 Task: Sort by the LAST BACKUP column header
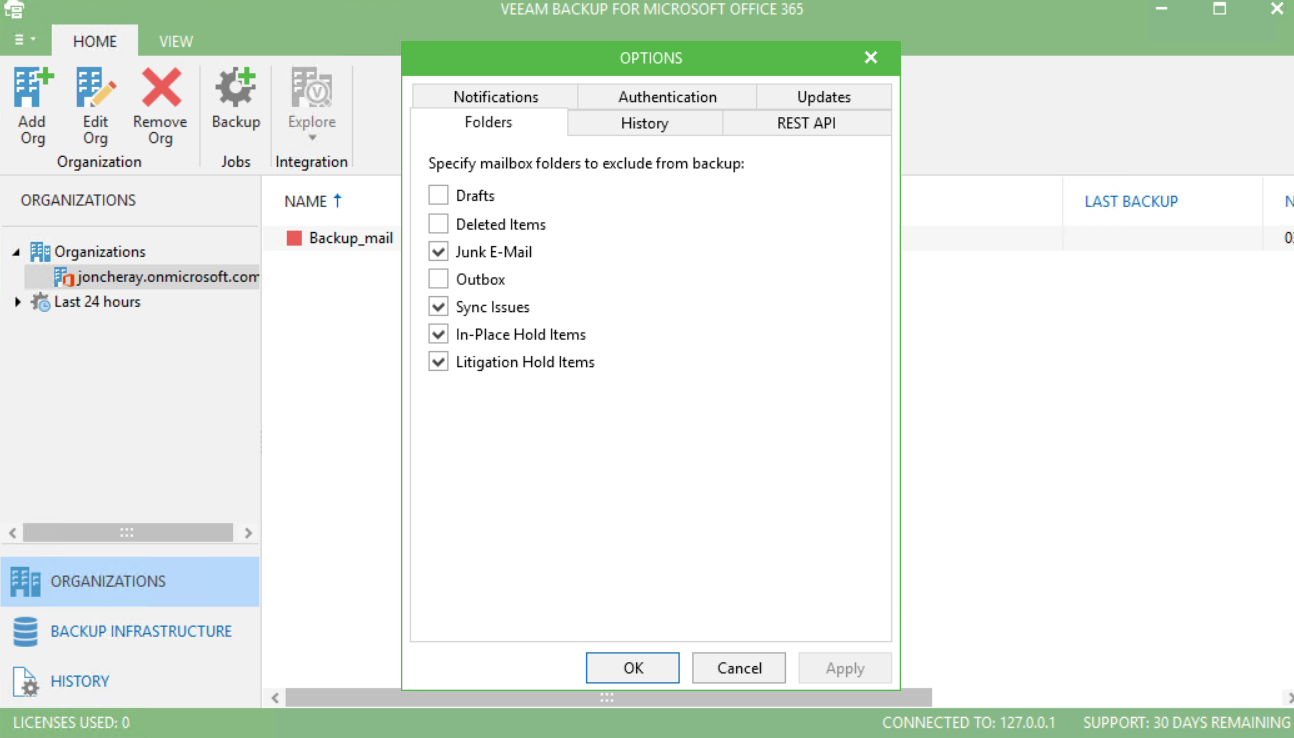click(1131, 201)
